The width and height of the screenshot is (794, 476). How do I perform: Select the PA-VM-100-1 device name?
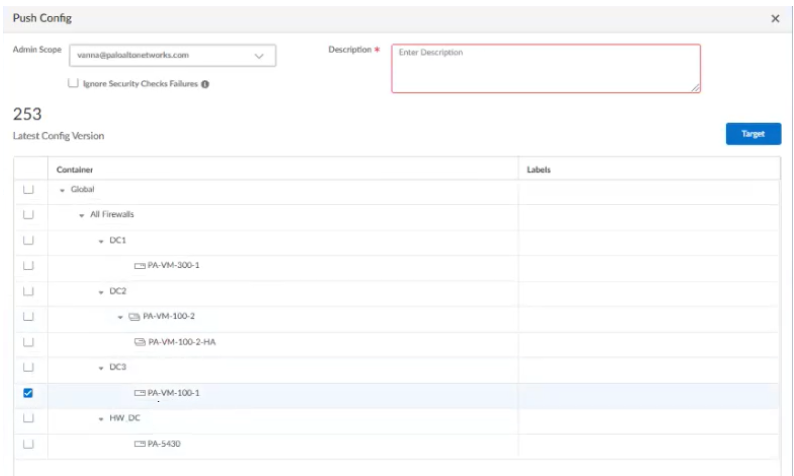(173, 393)
